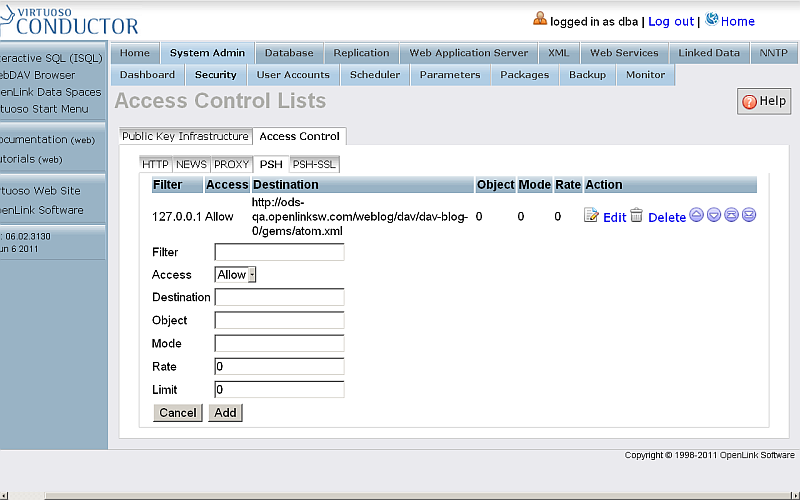The width and height of the screenshot is (800, 500).
Task: Open the Linked Data menu tab
Action: point(709,53)
